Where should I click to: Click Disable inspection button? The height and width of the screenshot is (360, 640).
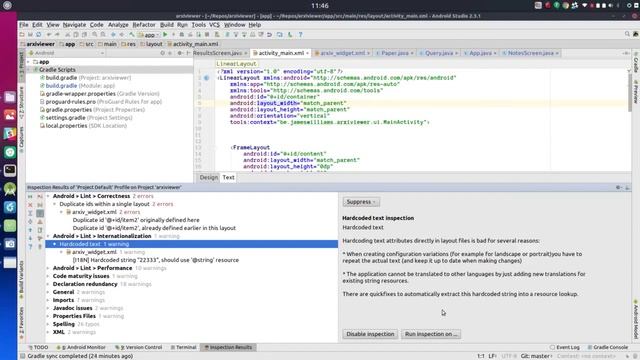(370, 334)
